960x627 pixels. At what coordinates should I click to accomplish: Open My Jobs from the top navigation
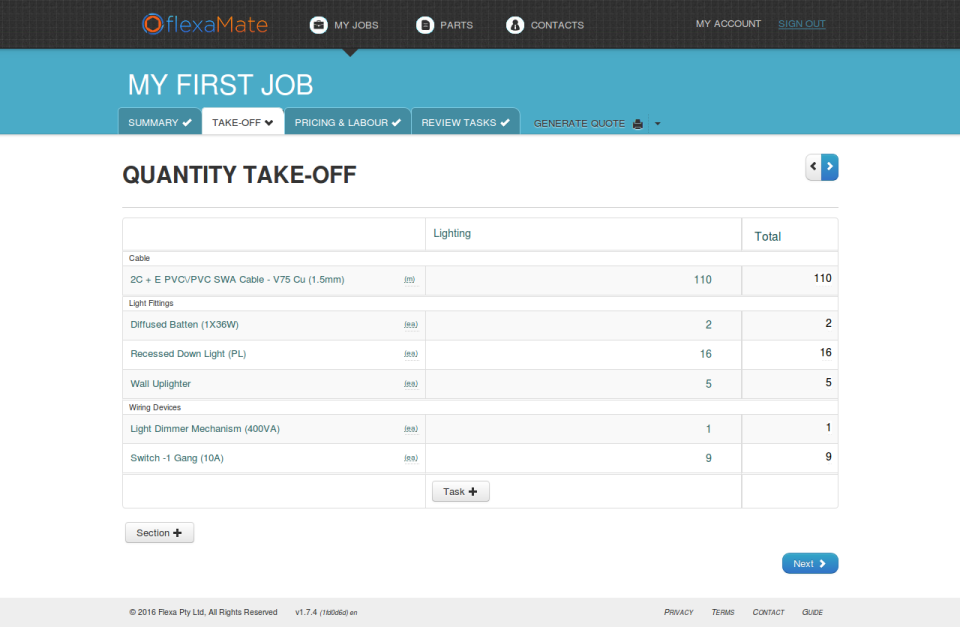[345, 25]
